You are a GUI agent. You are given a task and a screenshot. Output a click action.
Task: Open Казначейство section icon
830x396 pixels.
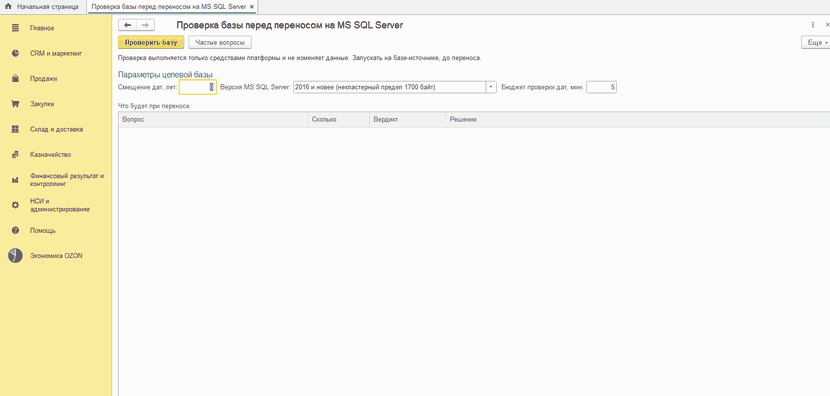pyautogui.click(x=15, y=155)
